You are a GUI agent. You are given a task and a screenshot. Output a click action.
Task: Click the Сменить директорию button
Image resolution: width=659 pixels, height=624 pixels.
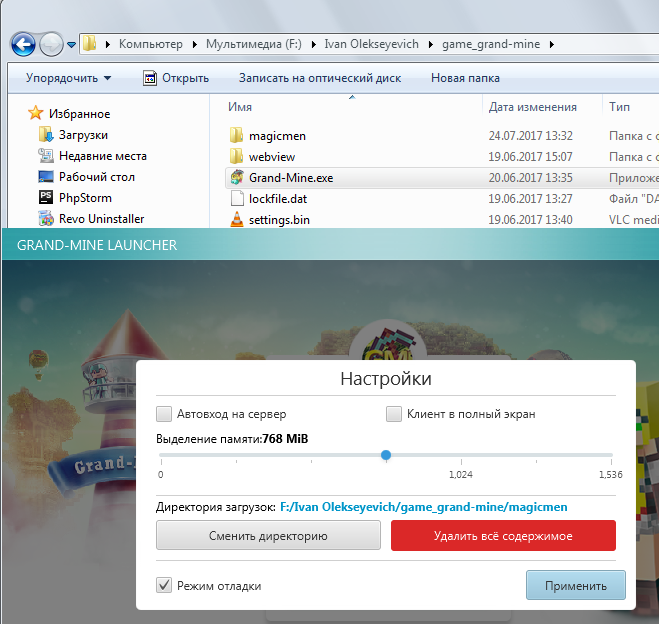click(x=268, y=535)
